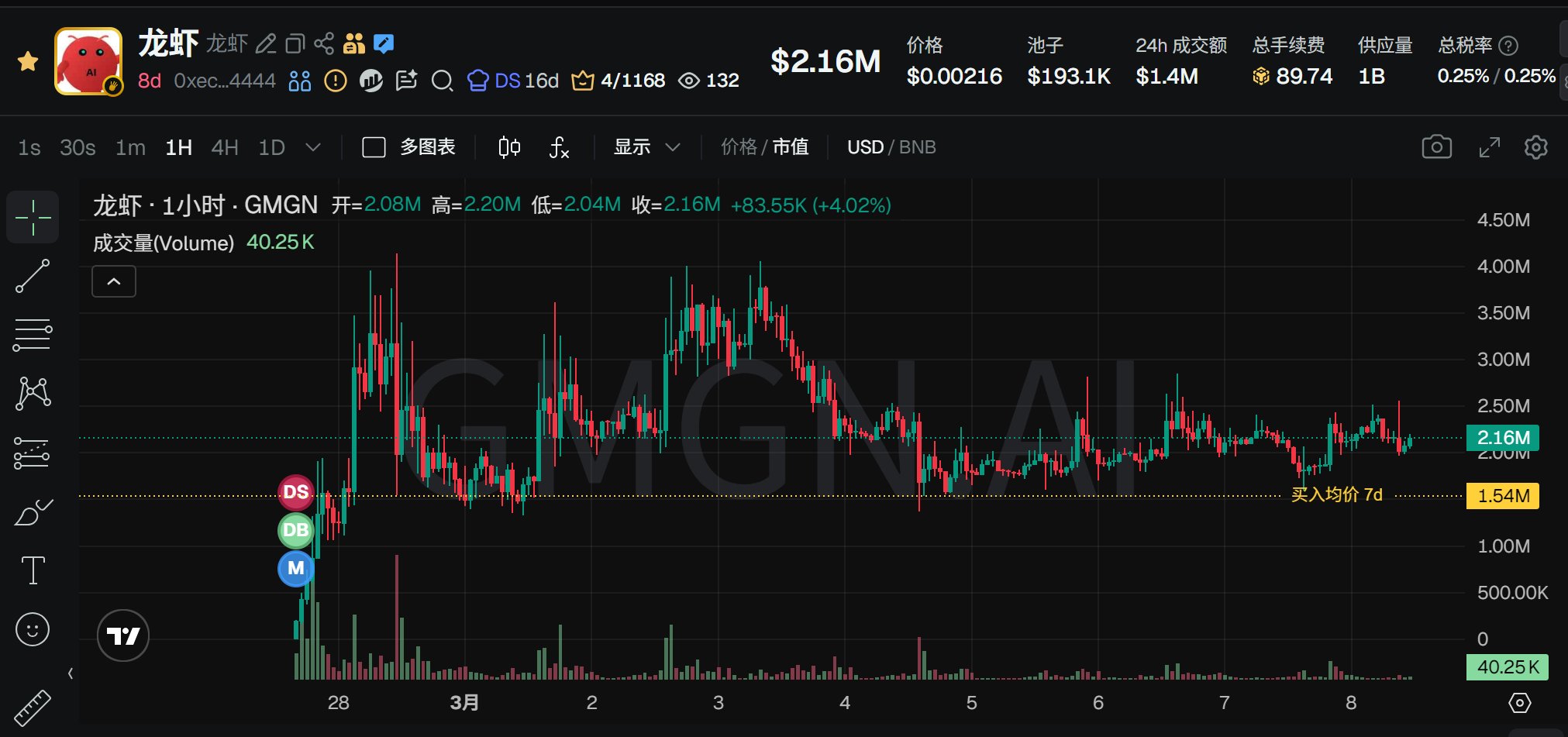The width and height of the screenshot is (1568, 737).
Task: Switch chart to 1D timeframe
Action: (x=271, y=147)
